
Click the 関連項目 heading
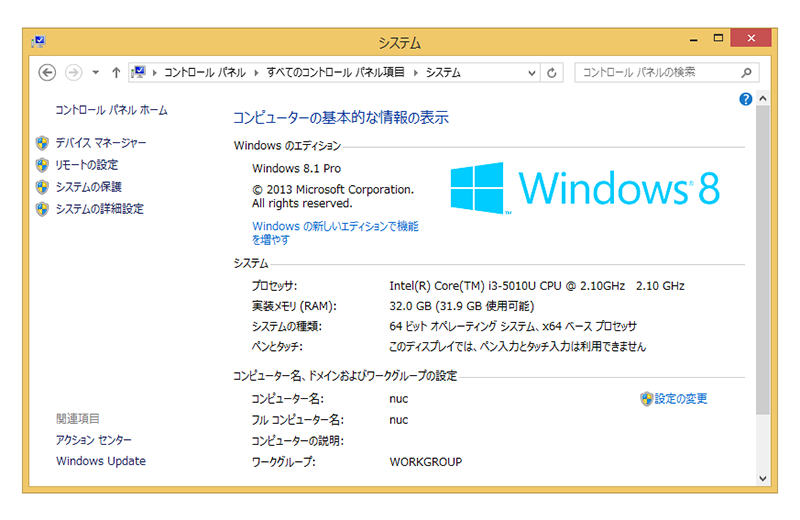click(78, 419)
